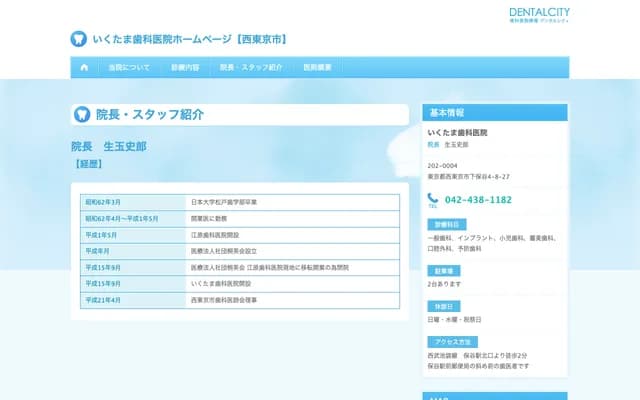Viewport: 640px width, 400px height.
Task: Click the 基本情報 sidebar header
Action: 447,111
